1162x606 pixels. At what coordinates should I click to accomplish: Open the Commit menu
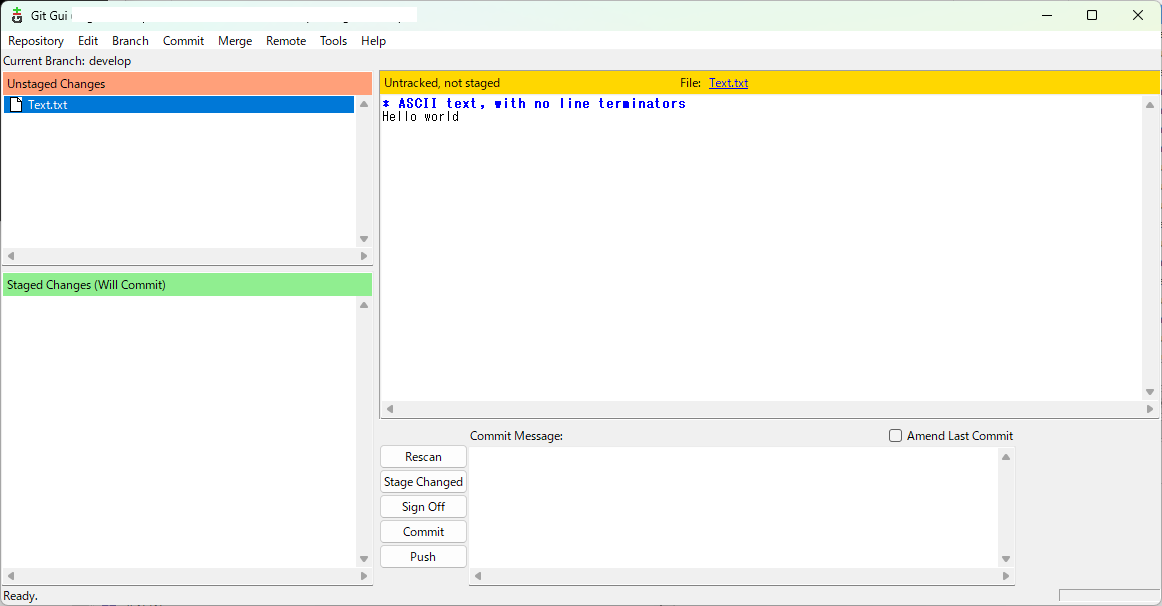(x=183, y=41)
